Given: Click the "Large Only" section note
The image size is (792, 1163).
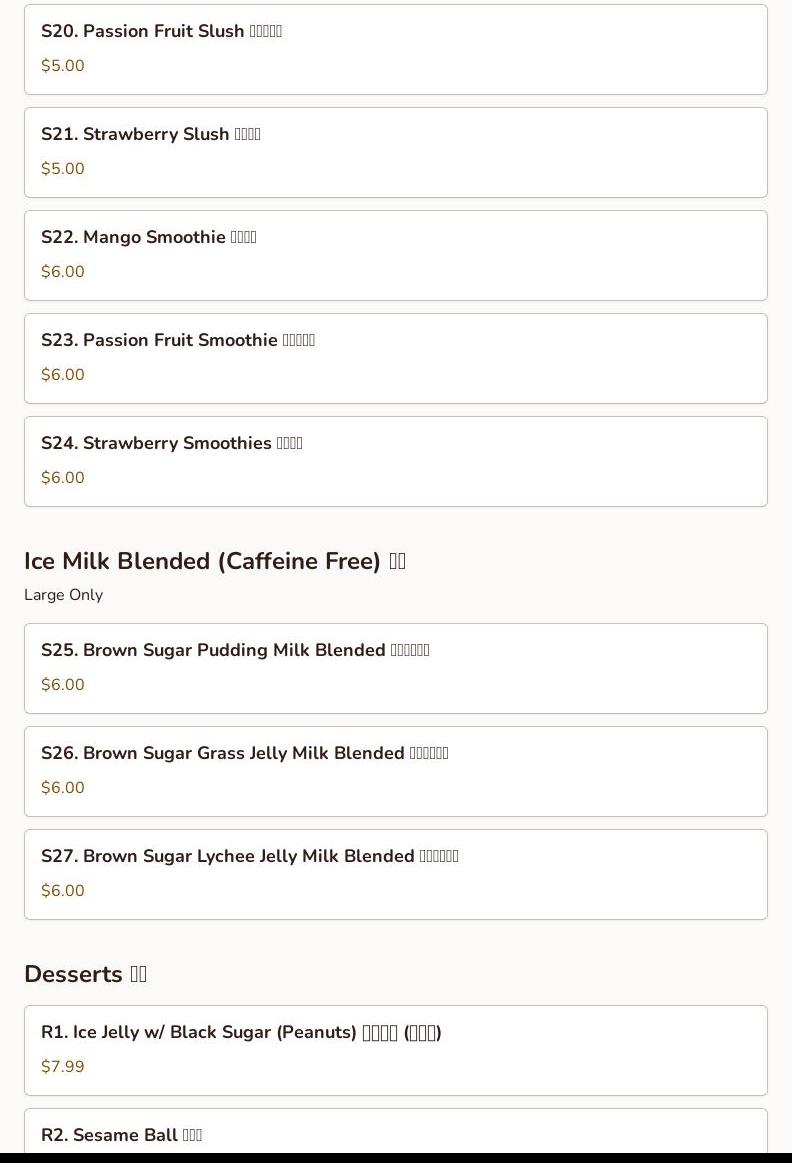Looking at the screenshot, I should [x=63, y=595].
